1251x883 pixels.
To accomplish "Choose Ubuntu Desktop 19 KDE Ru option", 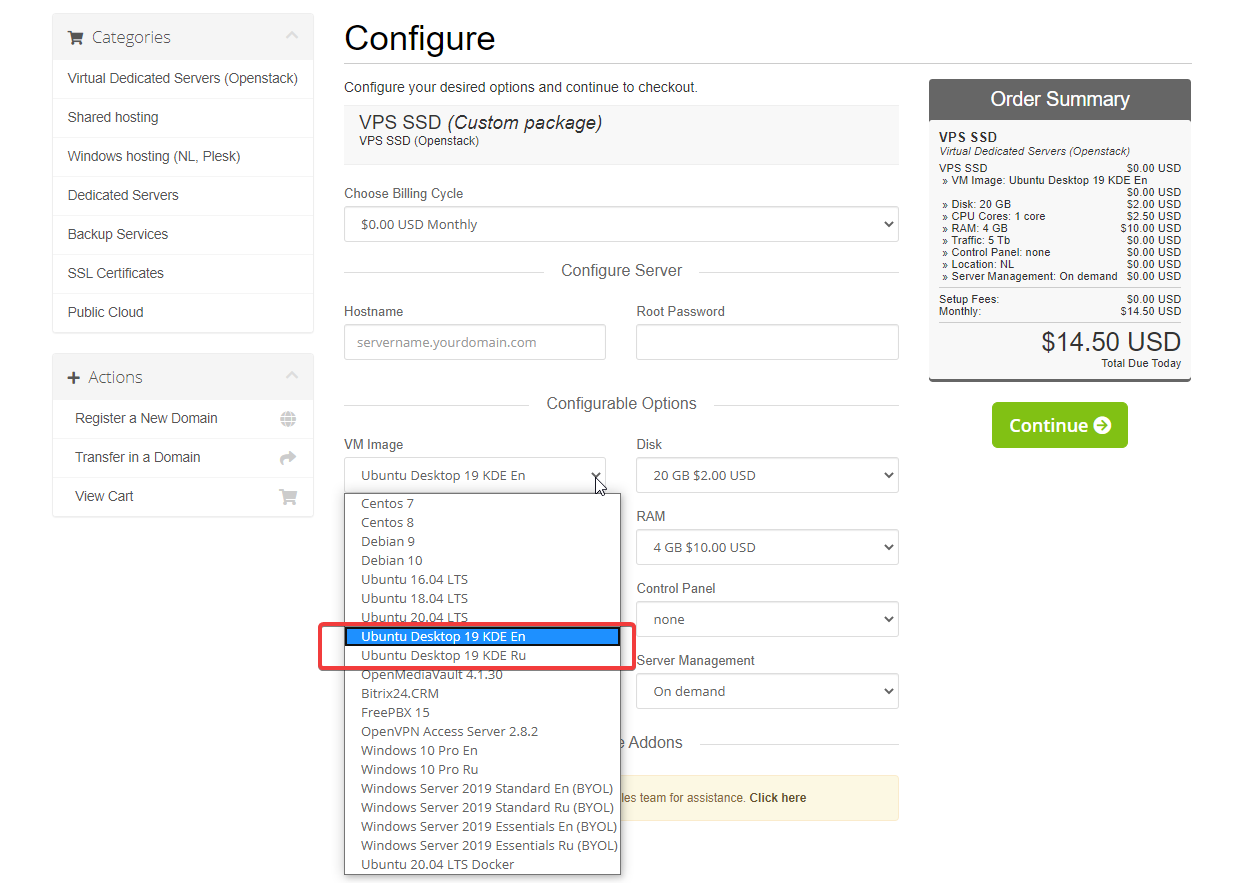I will click(x=443, y=655).
